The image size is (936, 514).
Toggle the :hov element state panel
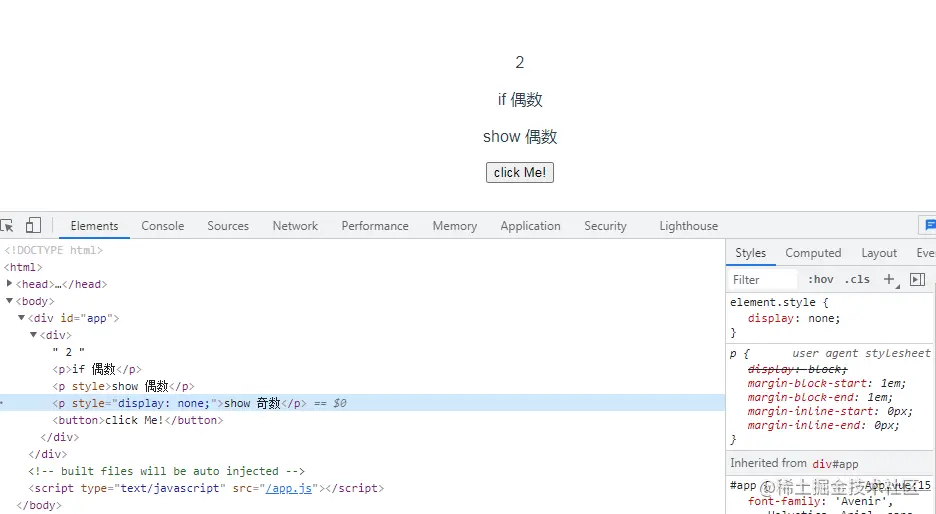(821, 279)
